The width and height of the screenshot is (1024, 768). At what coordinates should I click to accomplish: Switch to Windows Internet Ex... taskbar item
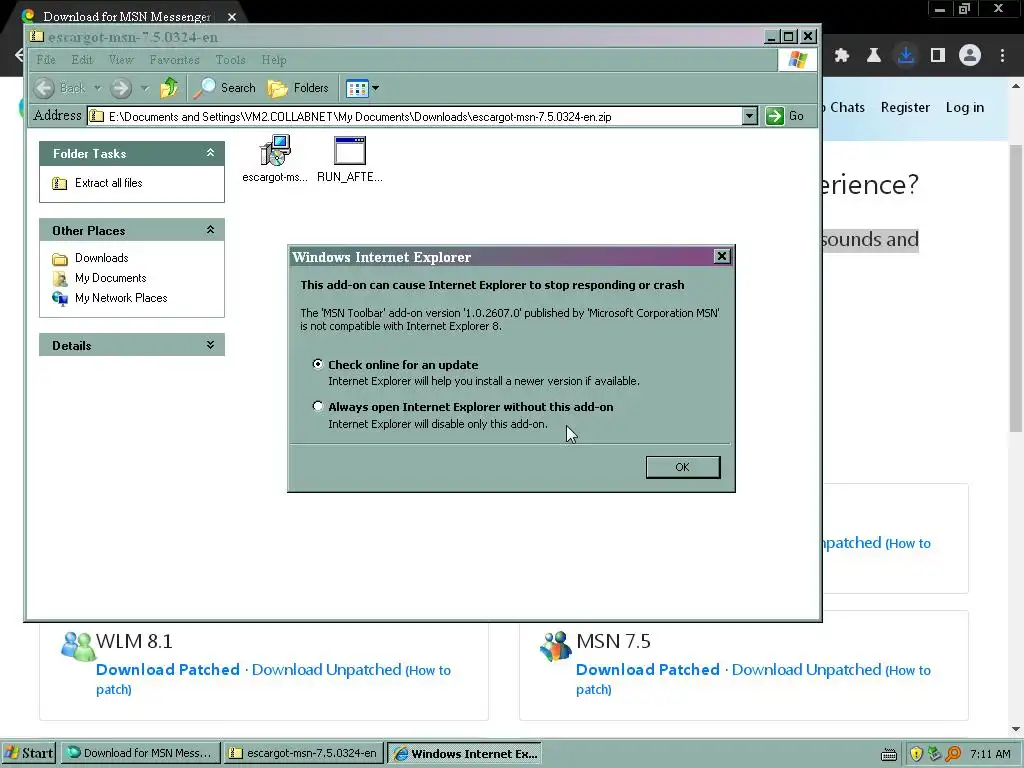464,753
